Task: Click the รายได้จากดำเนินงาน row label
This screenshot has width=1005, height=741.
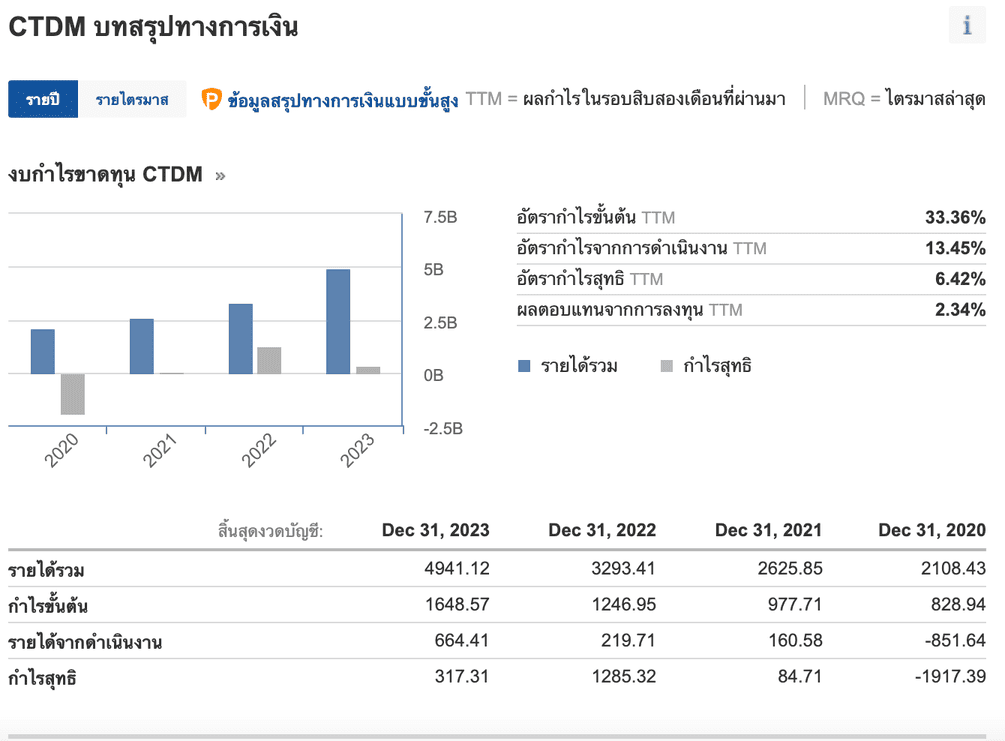Action: click(x=85, y=642)
